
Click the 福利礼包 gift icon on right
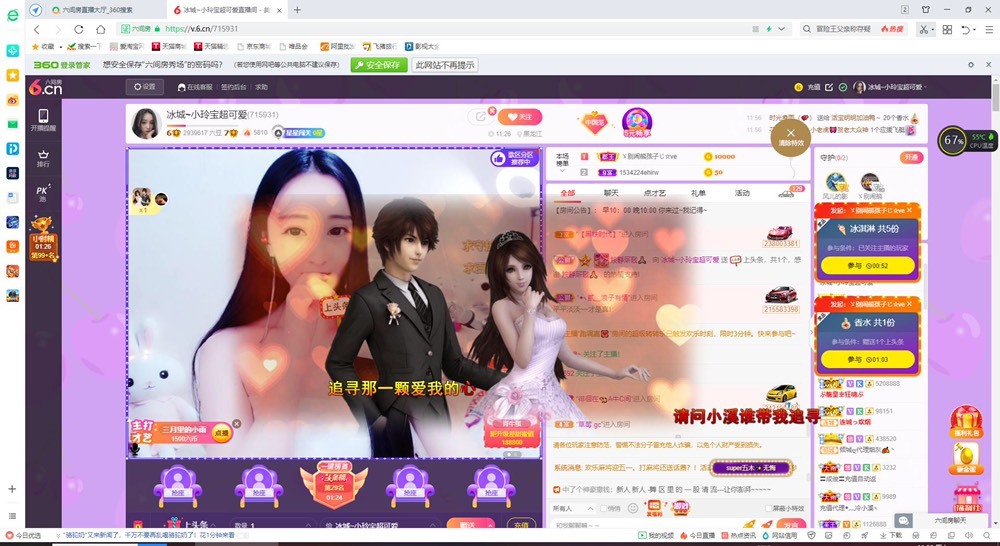point(966,422)
